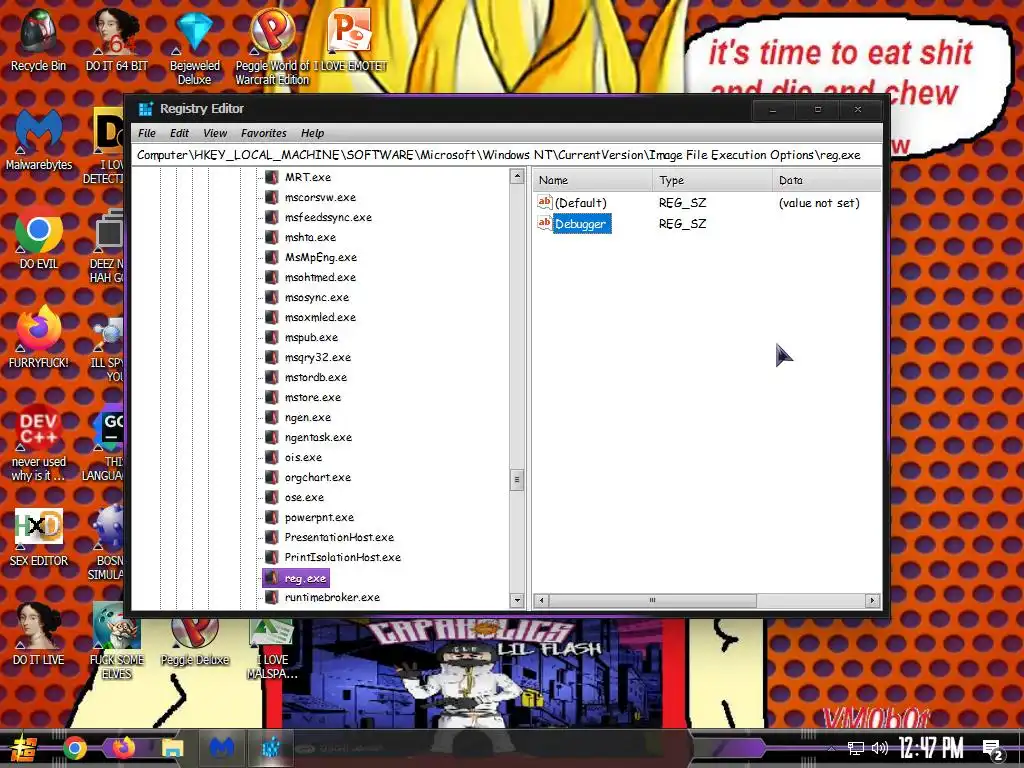Select the reg.exe key

305,578
